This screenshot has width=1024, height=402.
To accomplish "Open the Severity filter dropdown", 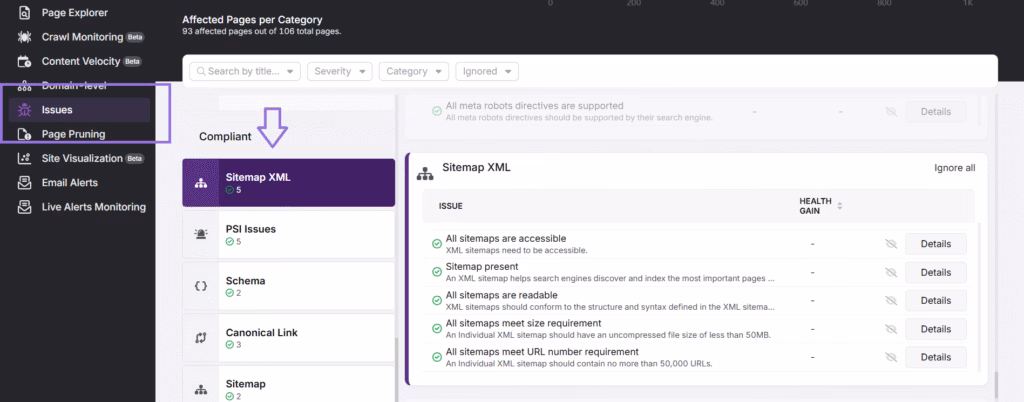I will pos(340,71).
